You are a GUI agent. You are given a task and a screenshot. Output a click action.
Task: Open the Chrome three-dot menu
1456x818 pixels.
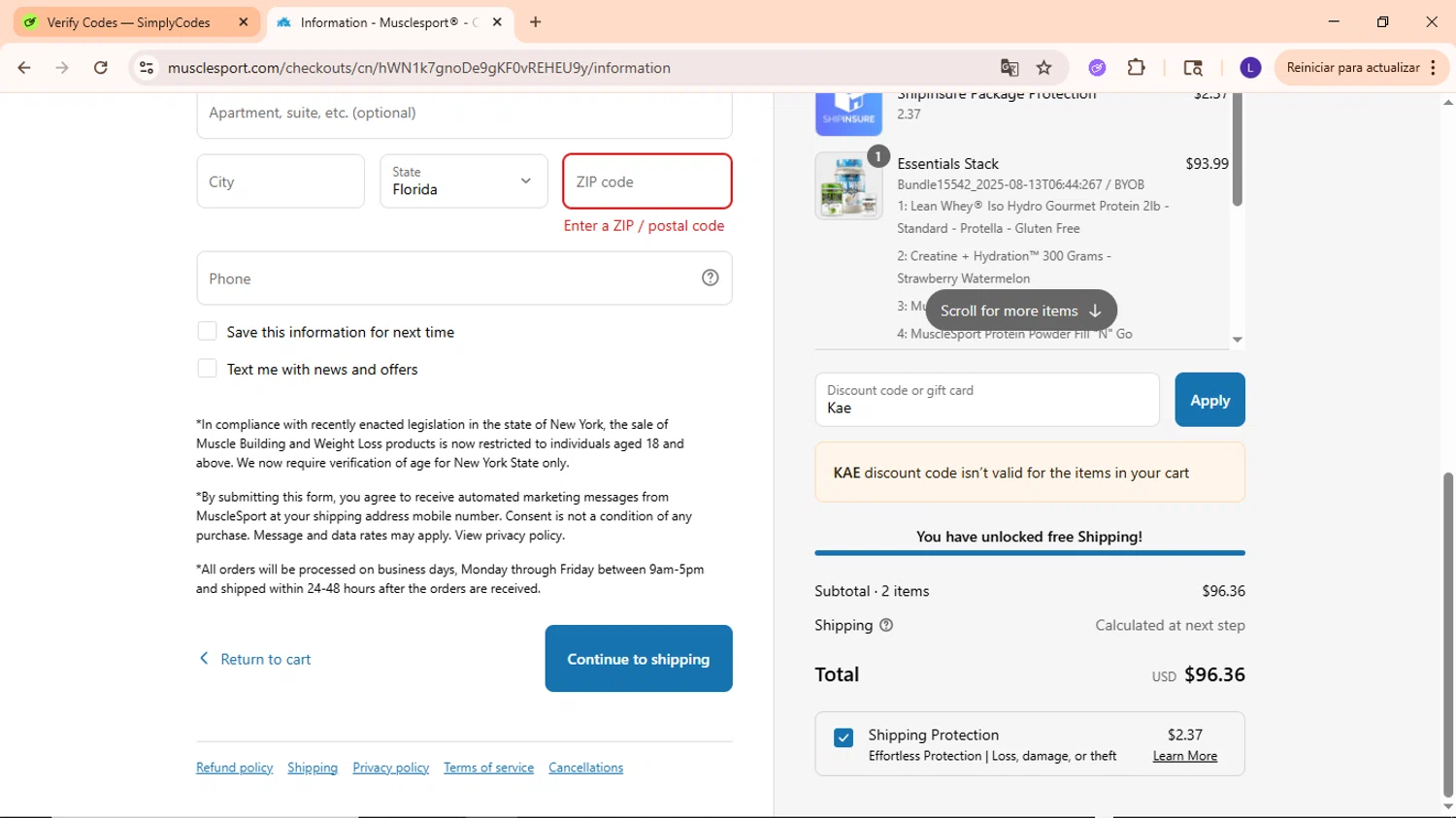(x=1434, y=68)
